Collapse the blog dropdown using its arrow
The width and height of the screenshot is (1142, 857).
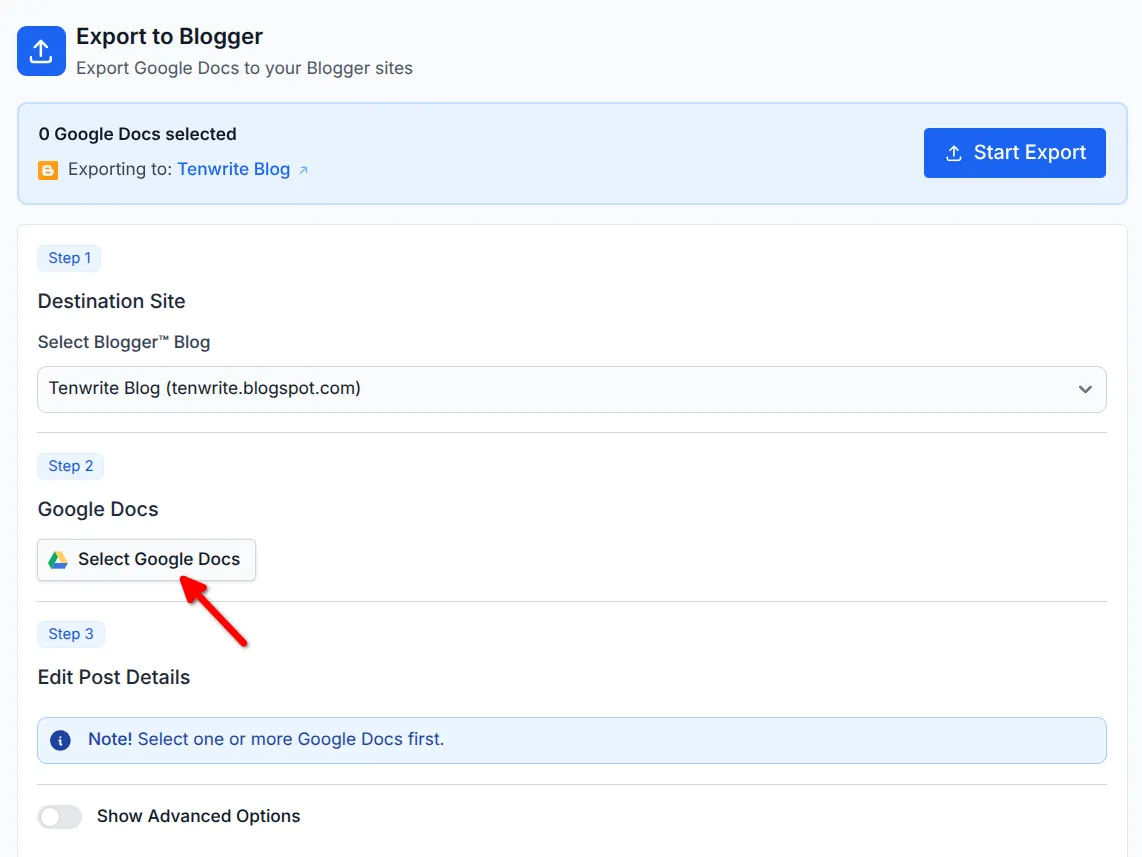(1085, 389)
